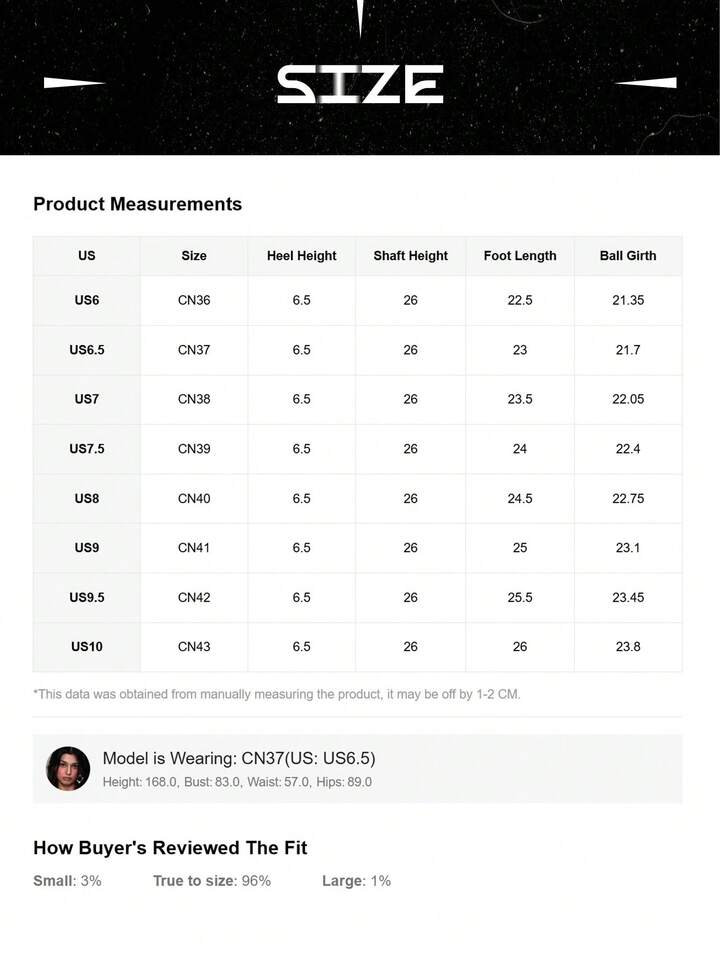The image size is (720, 959).
Task: Click the 21.35 ball girth value
Action: tap(628, 301)
